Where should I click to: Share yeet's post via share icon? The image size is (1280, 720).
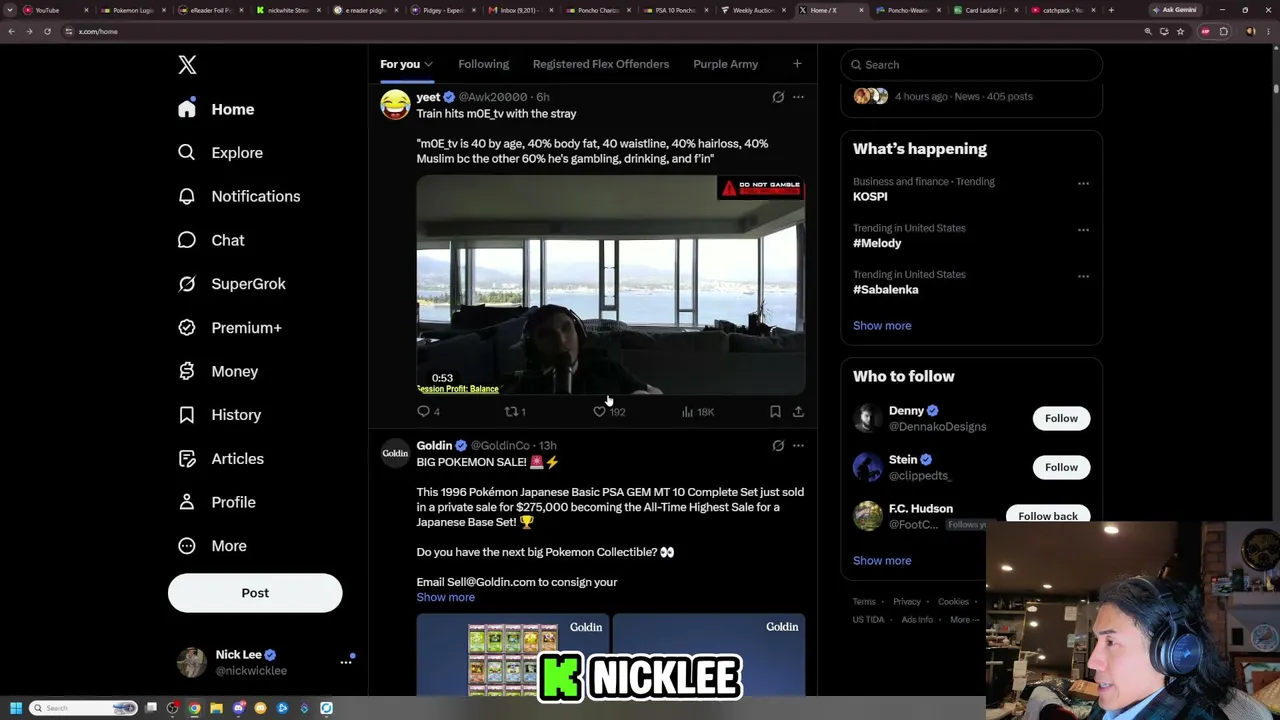[798, 411]
